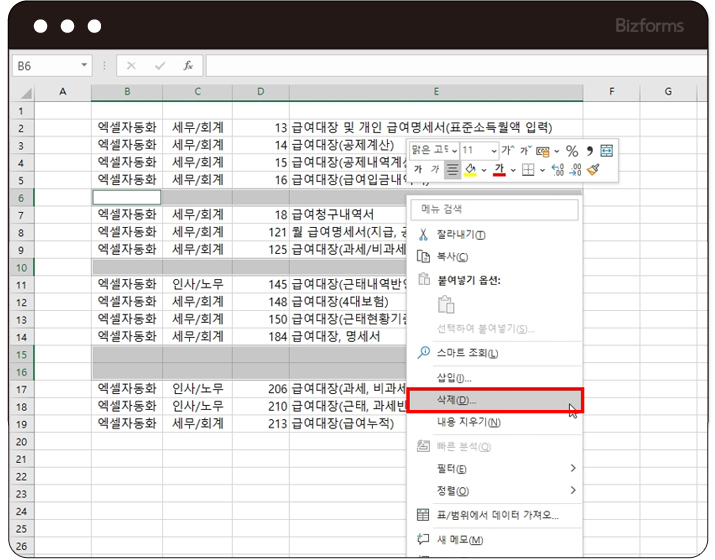Expand the 필터 (Filter) submenu
The height and width of the screenshot is (560, 715).
point(573,468)
